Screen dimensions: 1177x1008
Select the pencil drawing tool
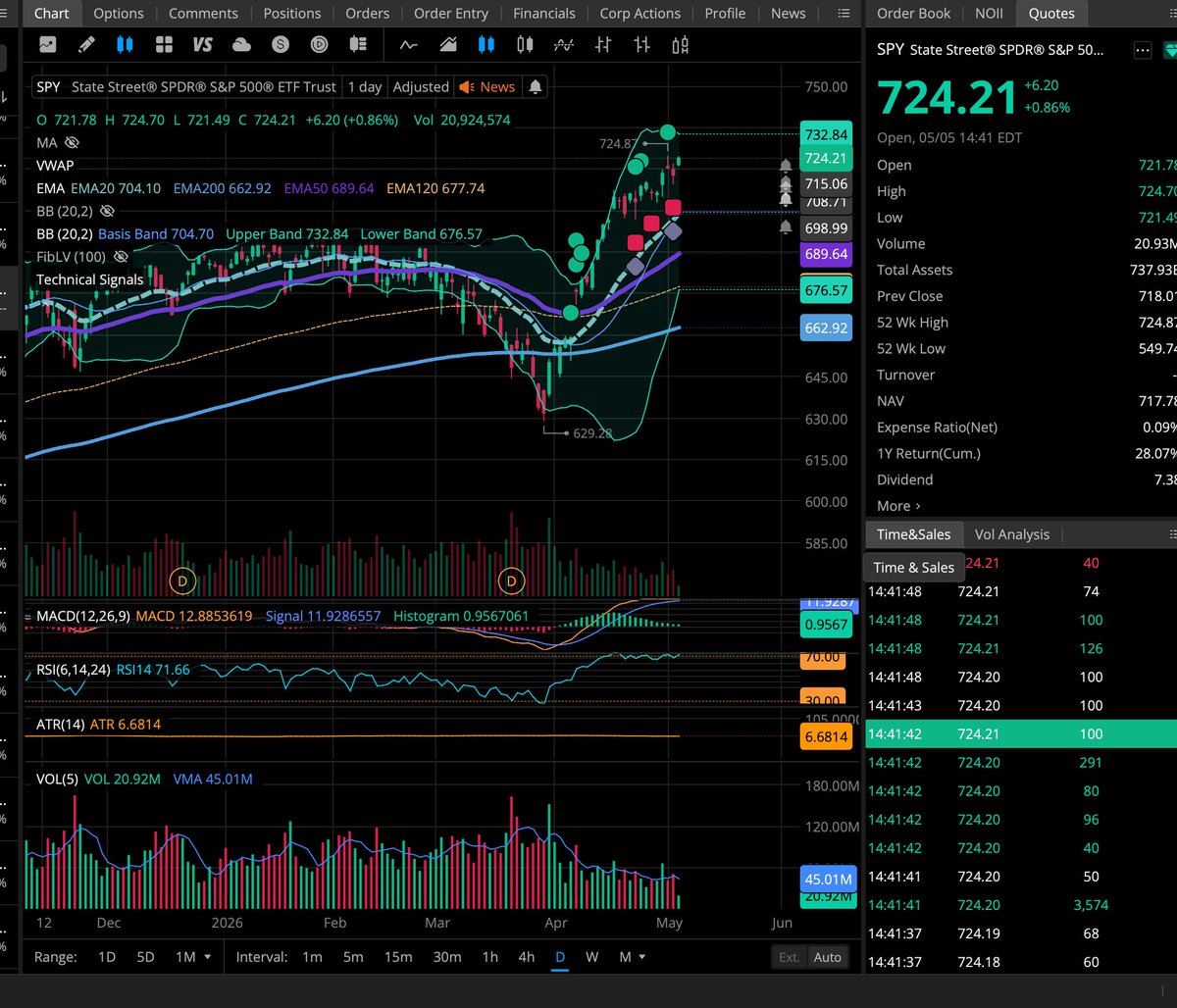coord(86,44)
